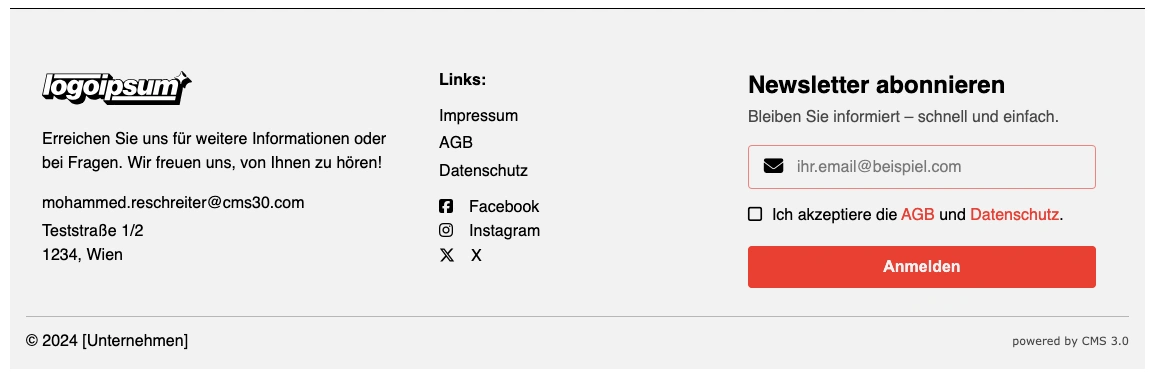Visit the Facebook text link

pos(504,207)
